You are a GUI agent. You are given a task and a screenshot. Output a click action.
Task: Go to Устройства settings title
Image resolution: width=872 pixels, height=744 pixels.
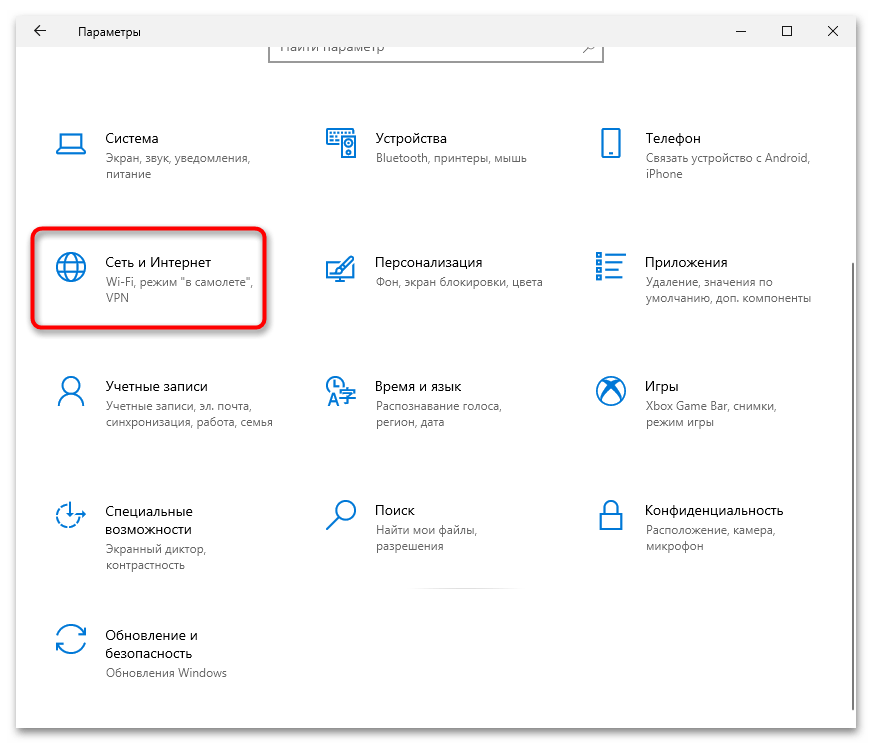[411, 138]
